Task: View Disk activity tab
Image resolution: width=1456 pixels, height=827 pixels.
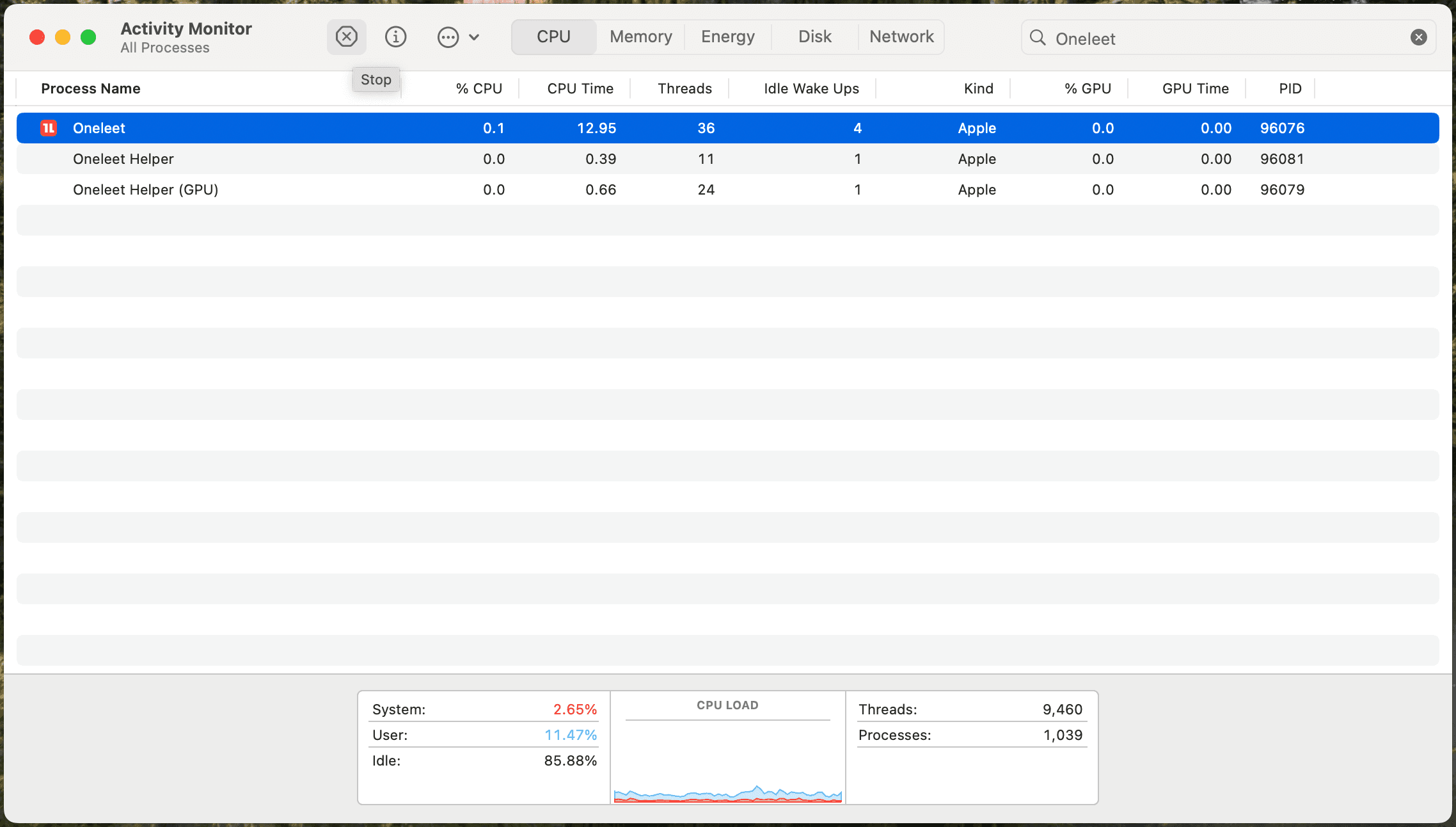Action: click(x=815, y=36)
